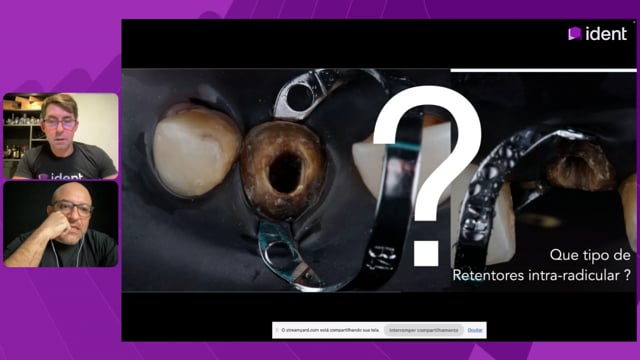Click the purple ident logo icon mark

pos(575,33)
